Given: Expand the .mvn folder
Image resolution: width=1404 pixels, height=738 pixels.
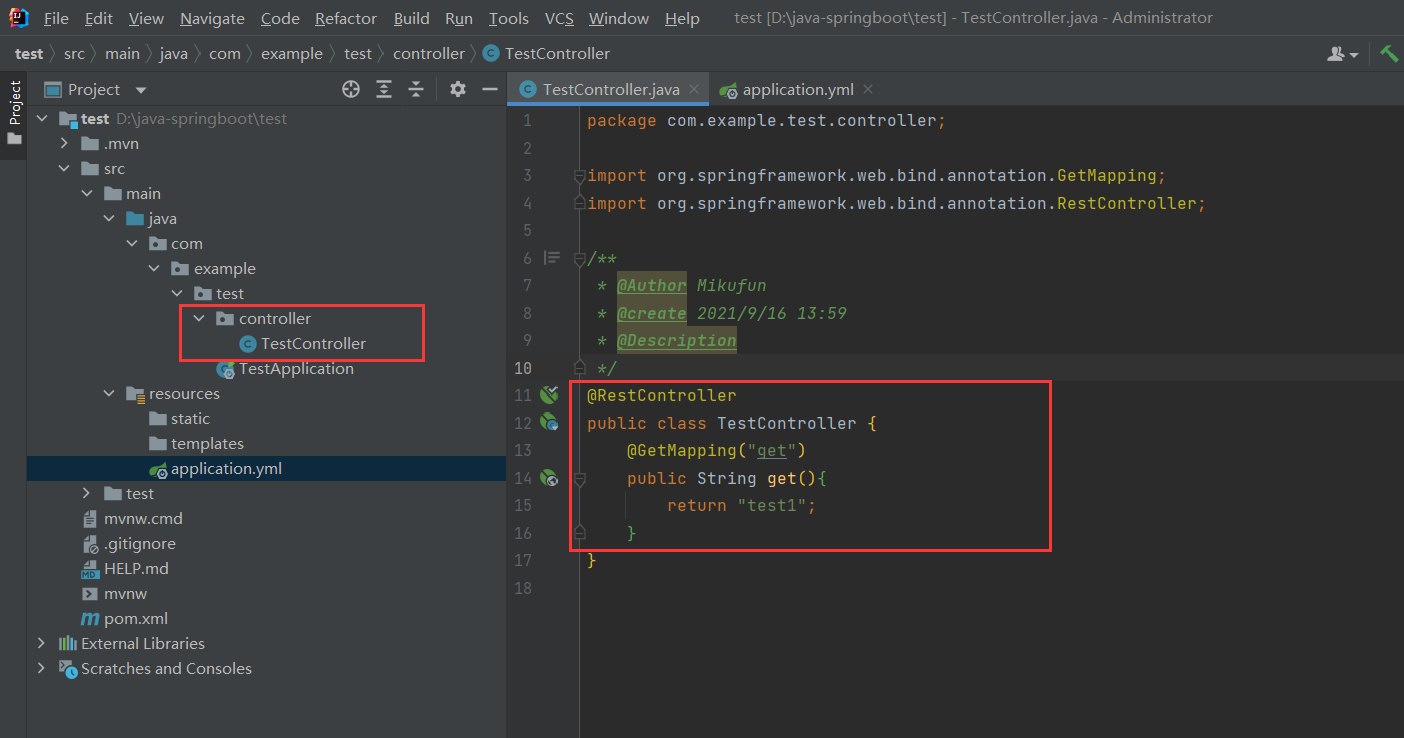Looking at the screenshot, I should pyautogui.click(x=64, y=143).
